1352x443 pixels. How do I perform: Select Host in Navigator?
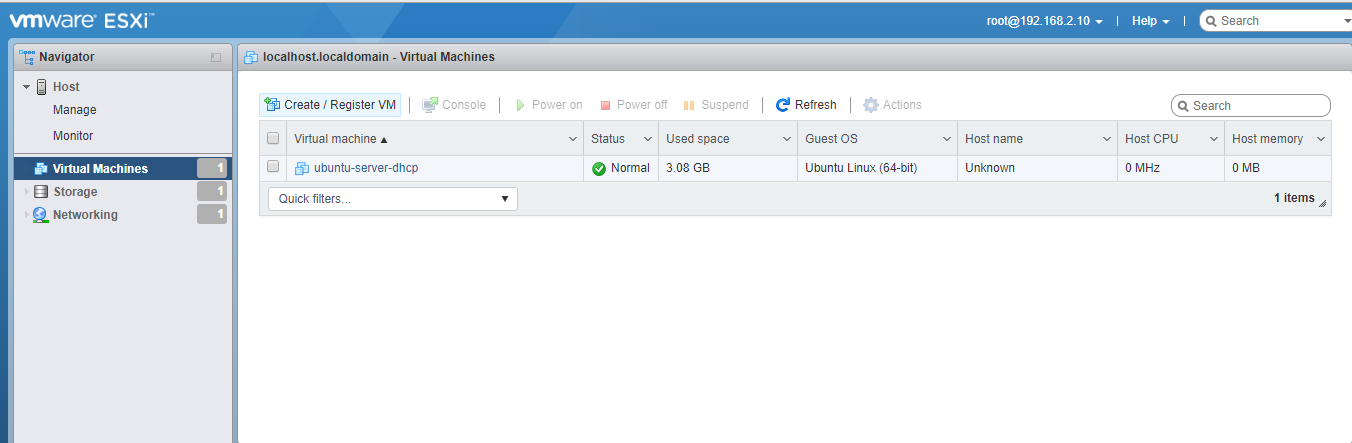coord(66,87)
